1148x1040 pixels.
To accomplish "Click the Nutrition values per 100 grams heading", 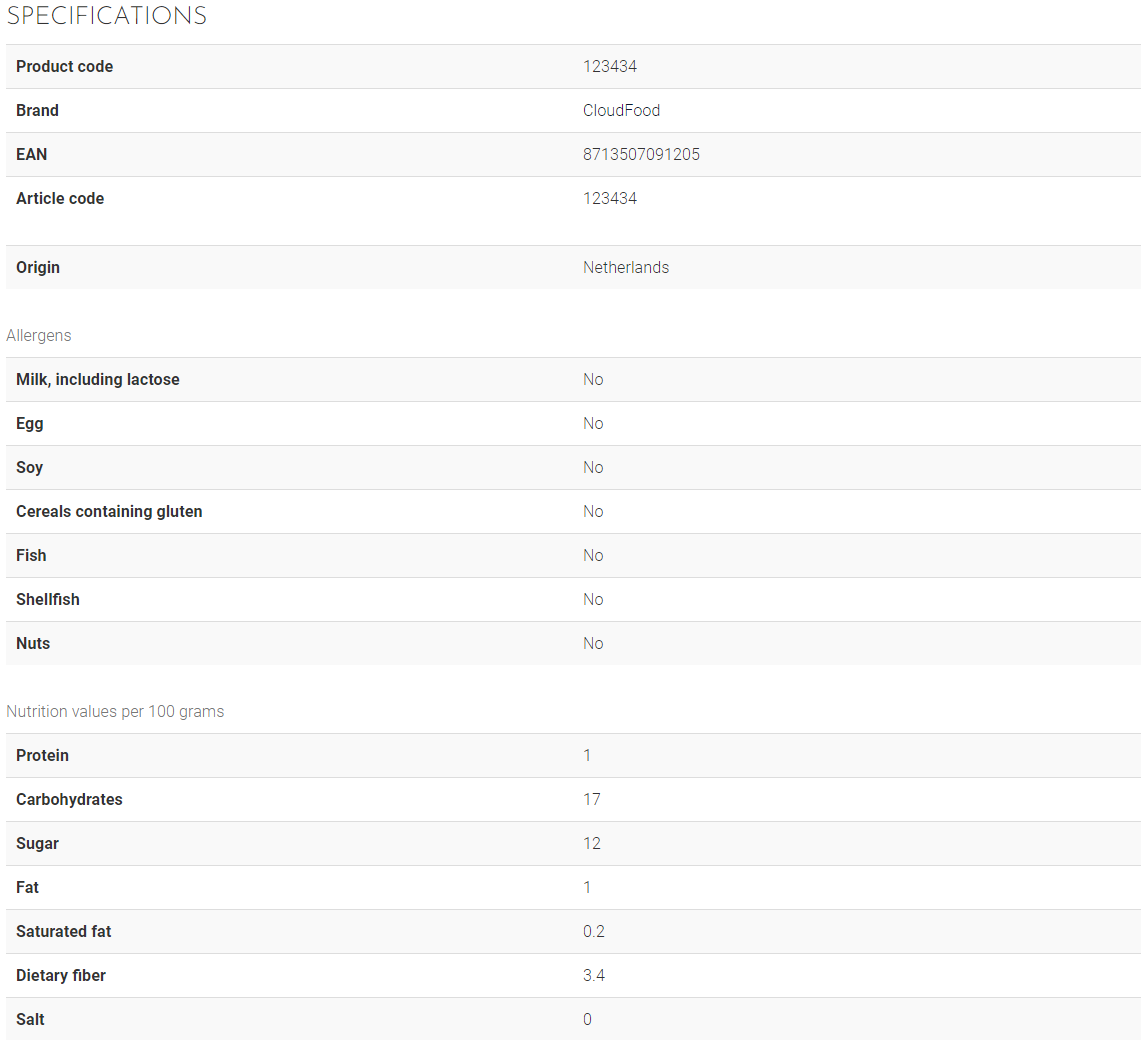I will 115,712.
